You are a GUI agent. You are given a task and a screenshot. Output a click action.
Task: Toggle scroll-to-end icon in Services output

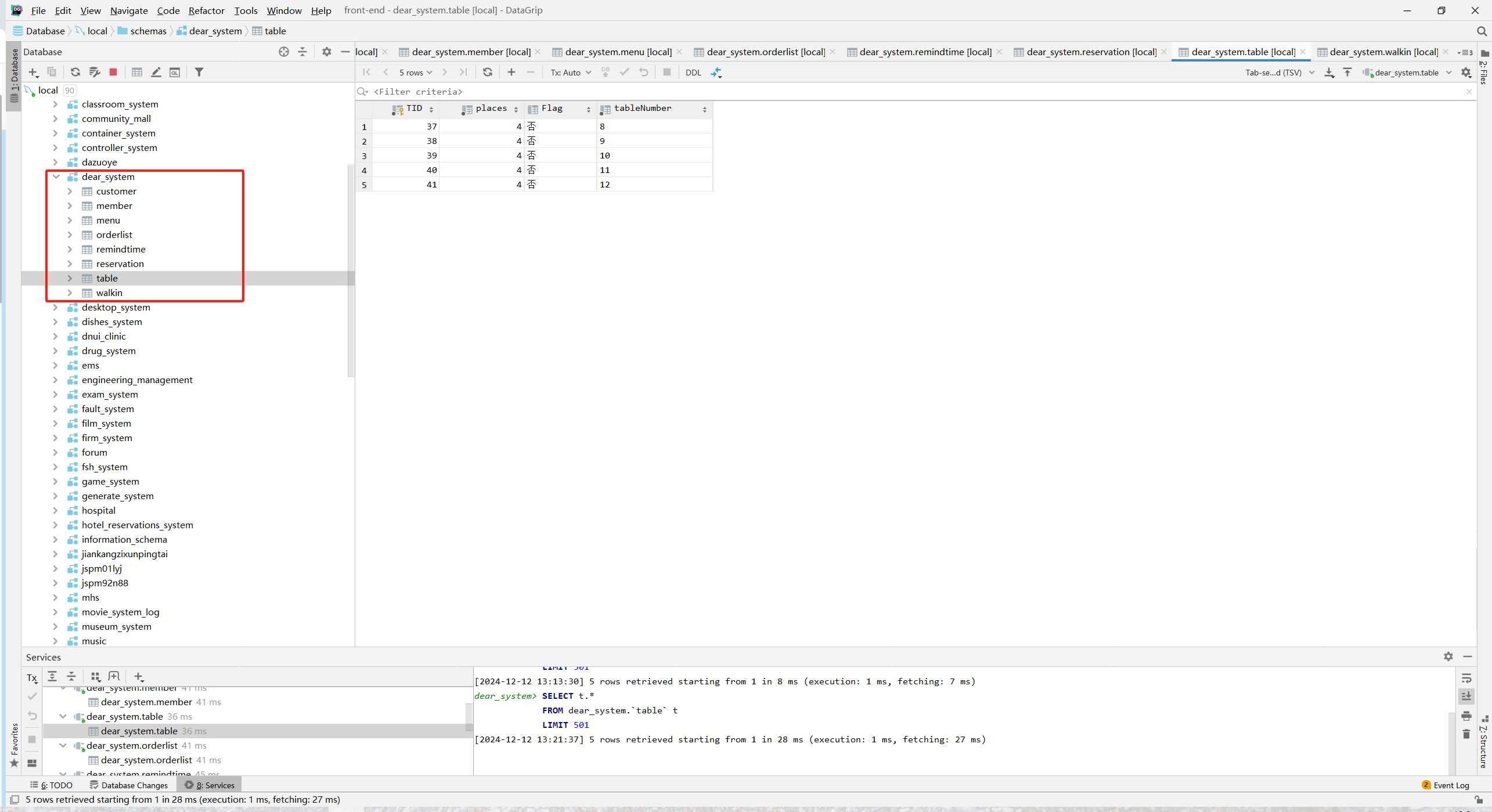coord(1466,696)
